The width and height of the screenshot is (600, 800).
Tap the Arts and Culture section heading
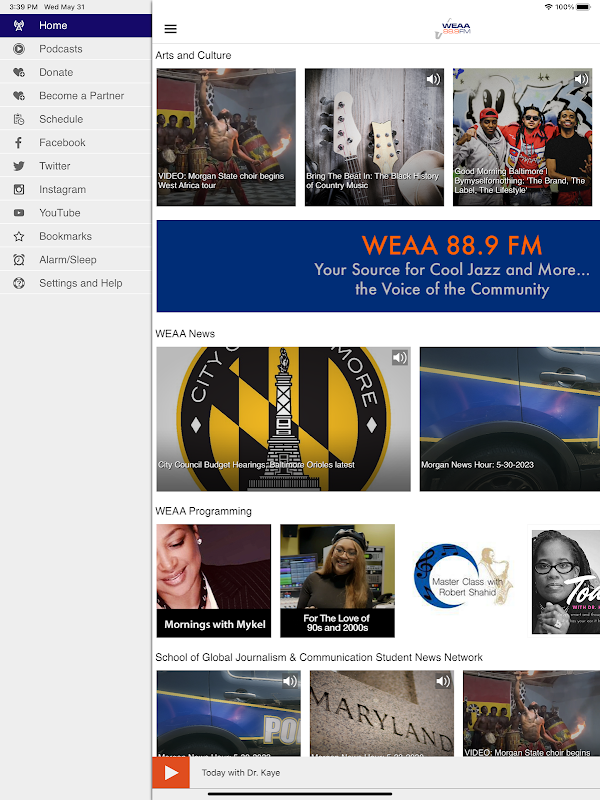pyautogui.click(x=193, y=55)
